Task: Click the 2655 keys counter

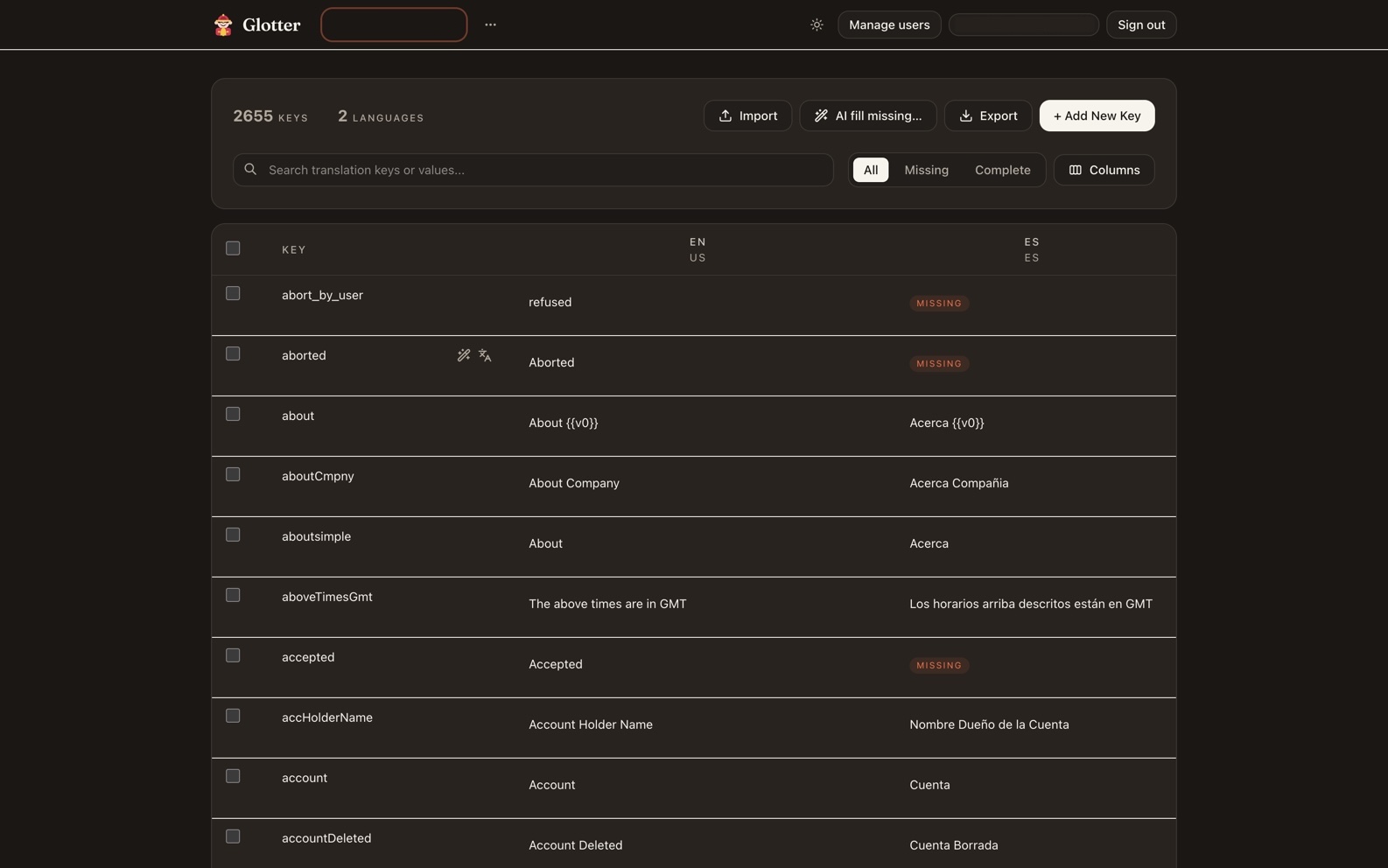Action: (270, 115)
